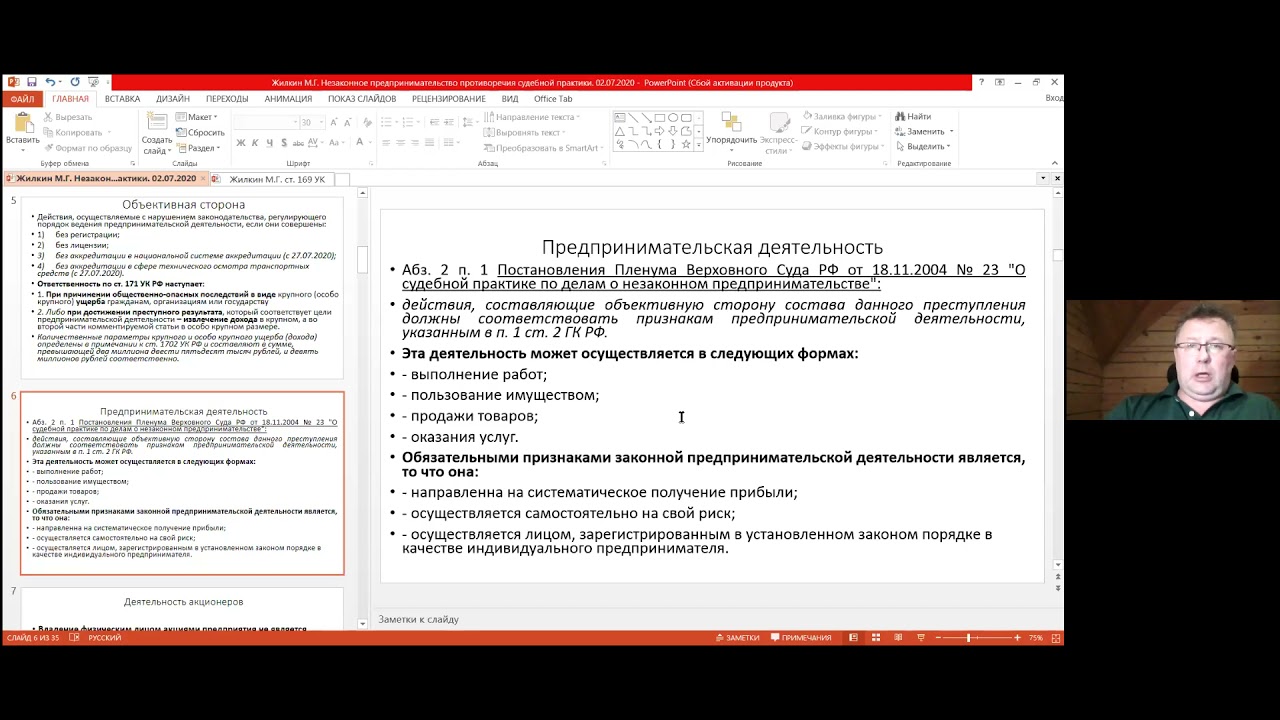Toggle bold (Ж) formatting

pyautogui.click(x=241, y=143)
